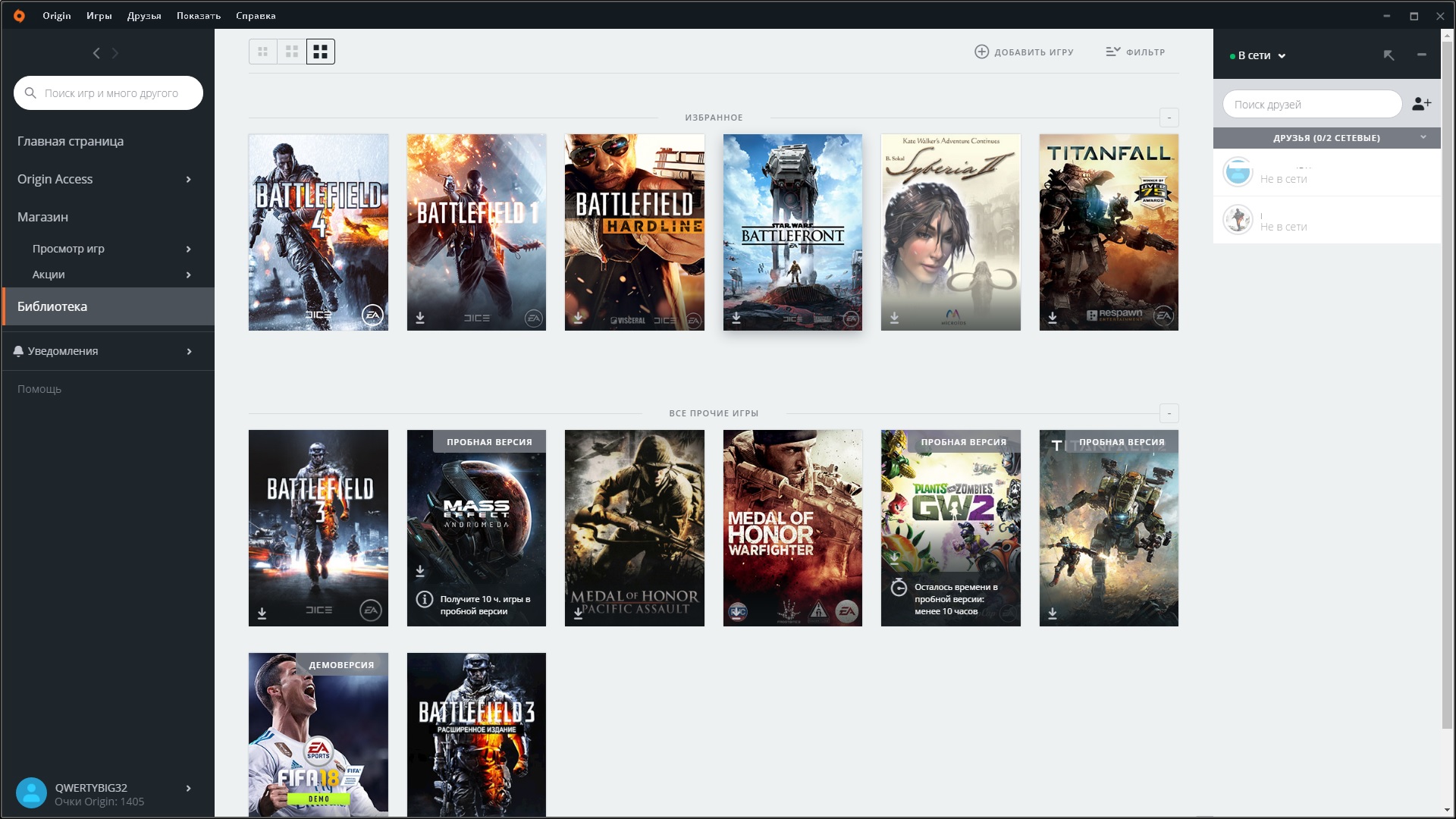Click download icon on Battlefield 3 tile
The width and height of the screenshot is (1456, 819).
[x=262, y=613]
